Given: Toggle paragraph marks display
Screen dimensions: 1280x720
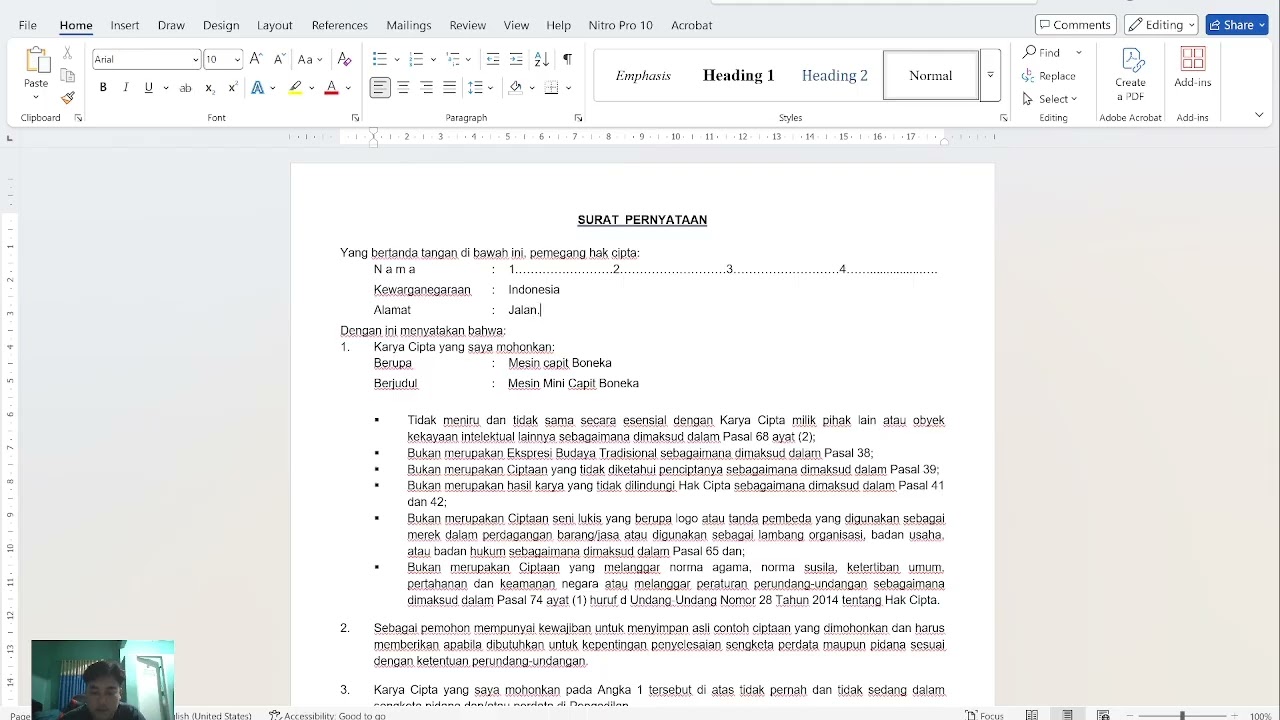Looking at the screenshot, I should tap(567, 59).
